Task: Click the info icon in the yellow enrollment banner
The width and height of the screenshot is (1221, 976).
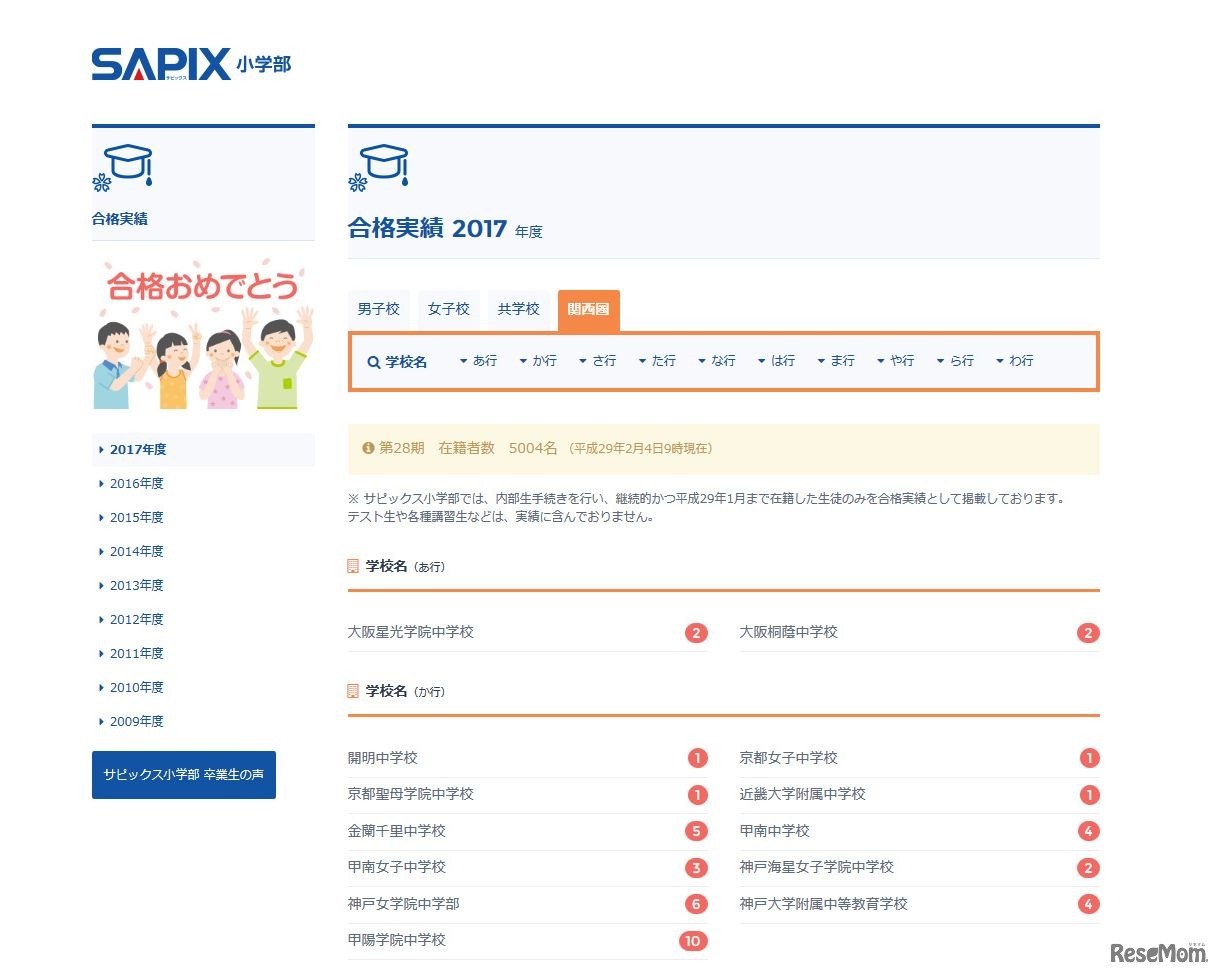Action: click(x=368, y=448)
